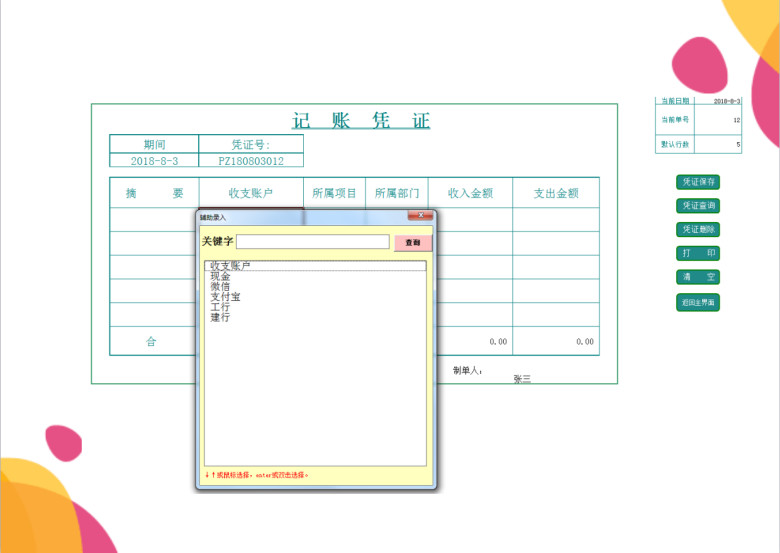Click the 返回主界面 button

(x=698, y=302)
